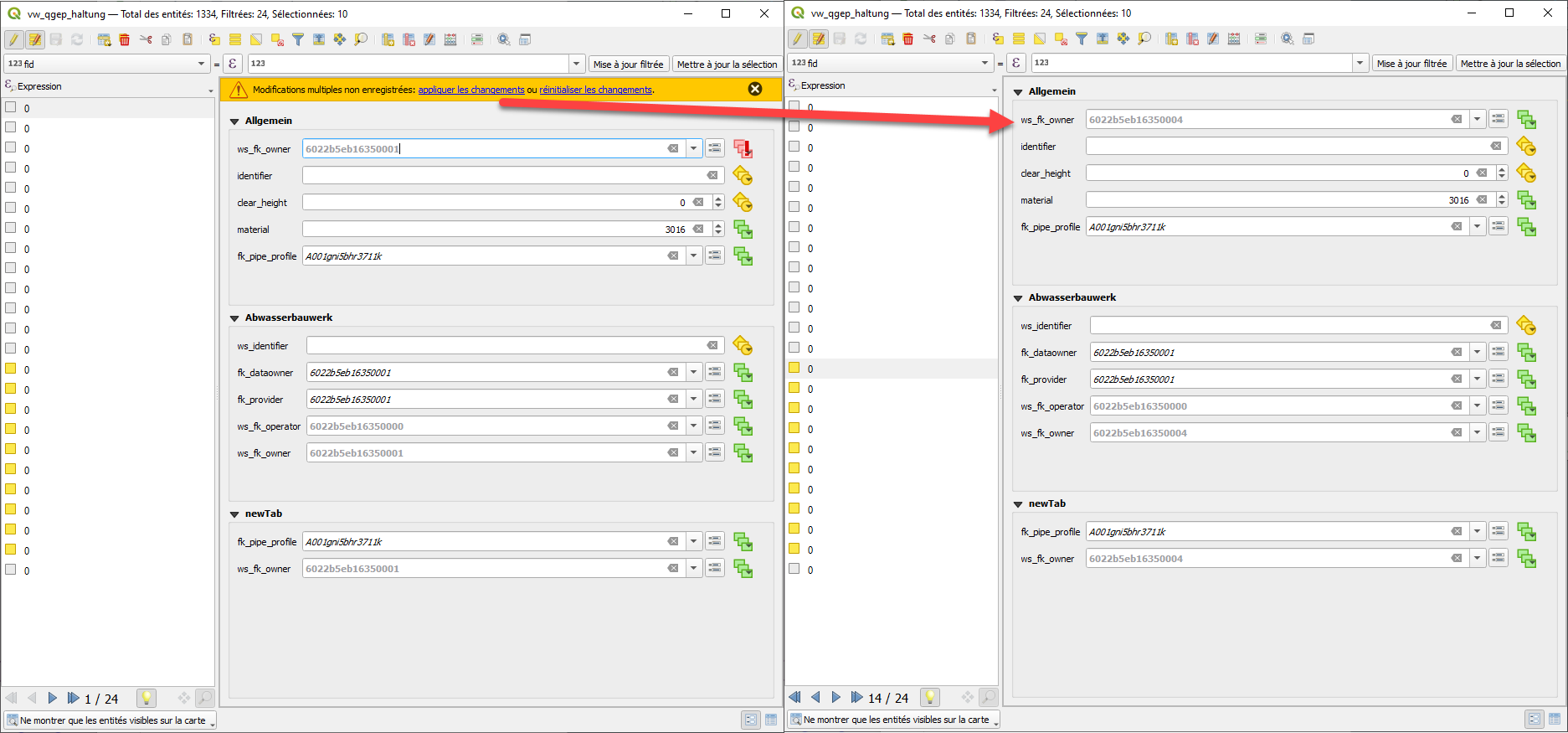The height and width of the screenshot is (733, 1568).
Task: Collapse newTab group in left window
Action: (235, 514)
